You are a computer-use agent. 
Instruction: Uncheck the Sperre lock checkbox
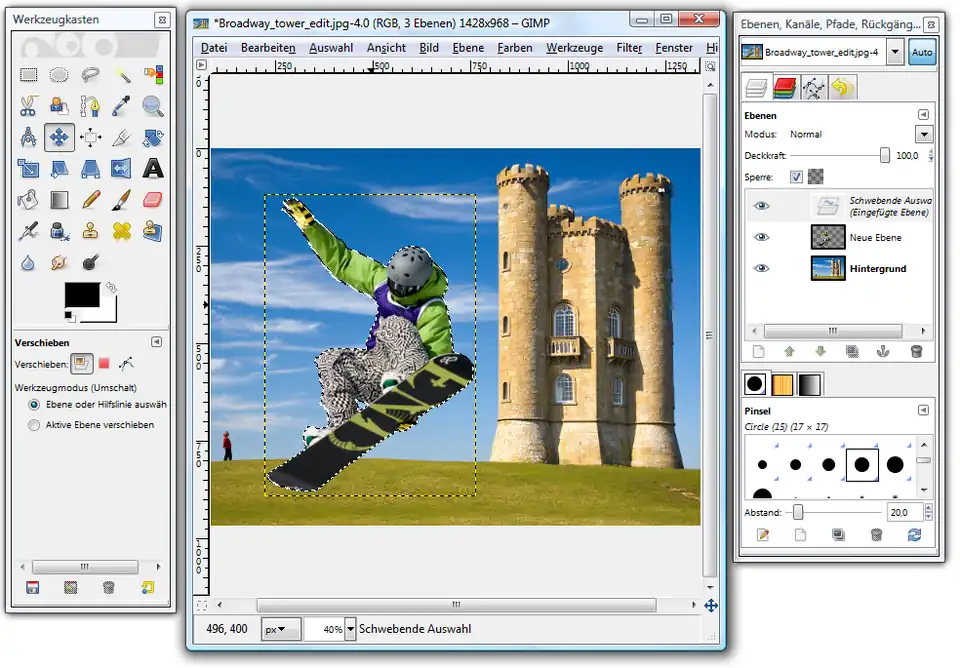click(x=796, y=177)
